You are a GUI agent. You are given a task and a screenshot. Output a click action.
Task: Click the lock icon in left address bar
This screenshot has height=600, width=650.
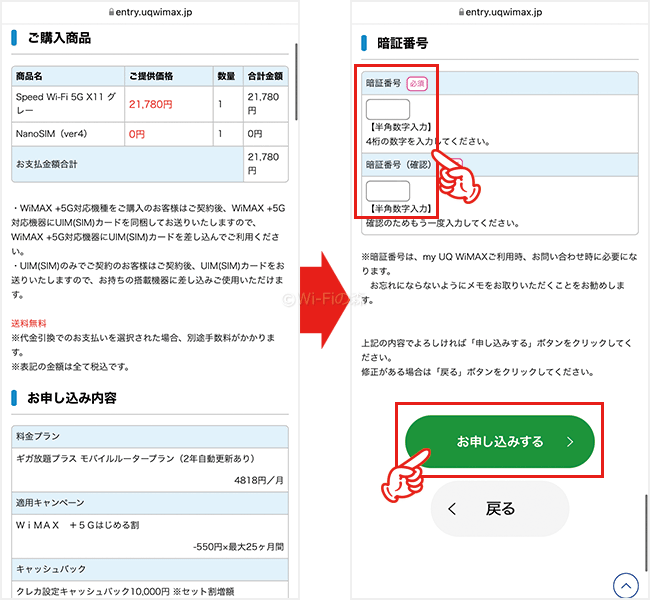point(111,12)
